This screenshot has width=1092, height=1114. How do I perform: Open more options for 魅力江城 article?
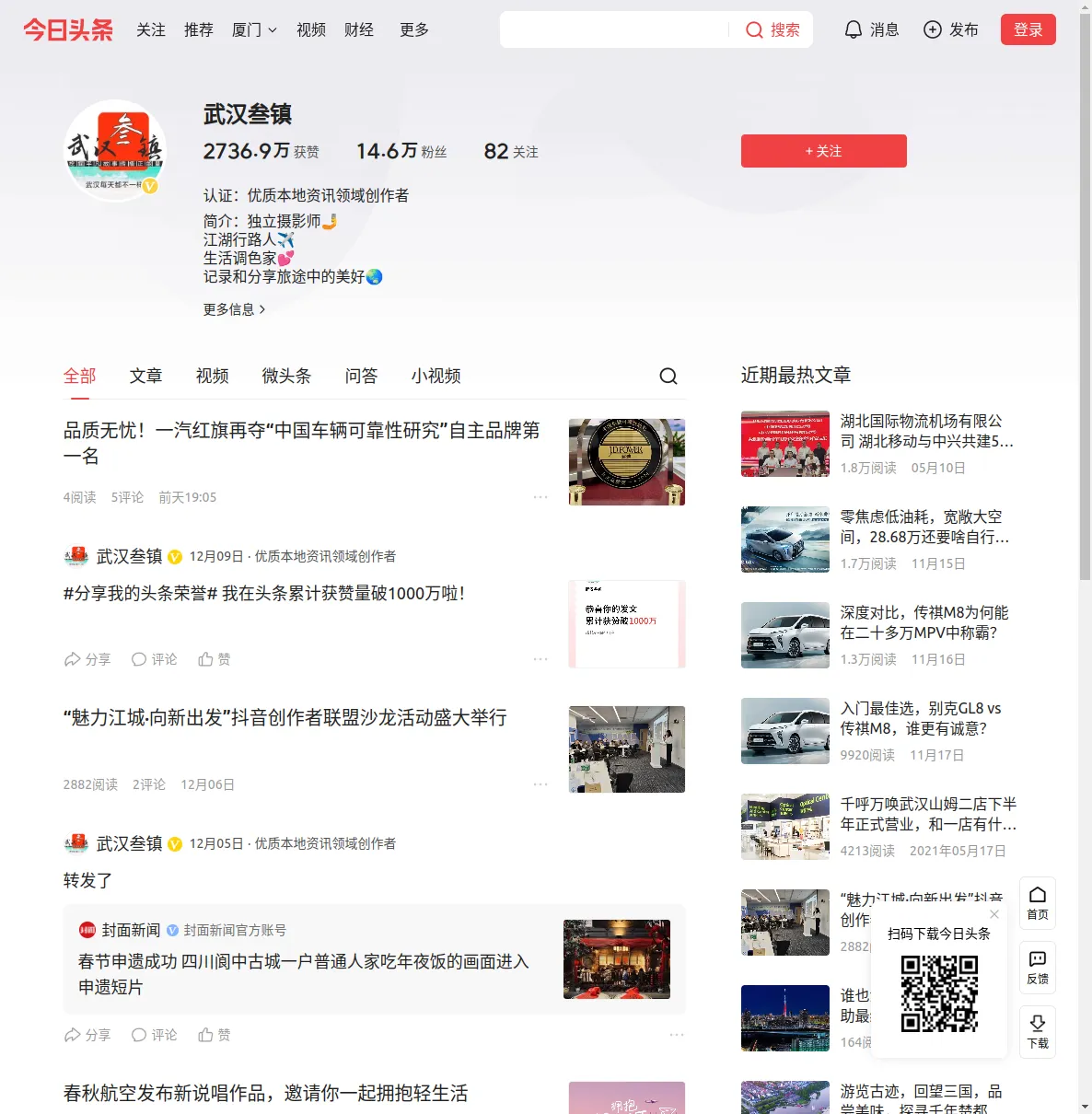(540, 784)
